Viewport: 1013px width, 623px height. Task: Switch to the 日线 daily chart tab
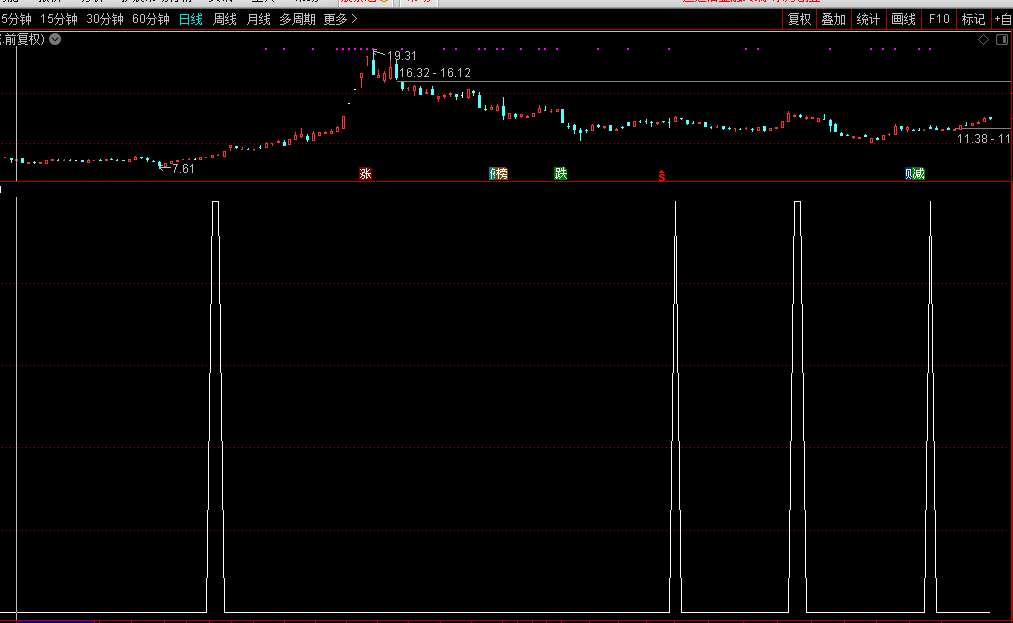pos(191,19)
